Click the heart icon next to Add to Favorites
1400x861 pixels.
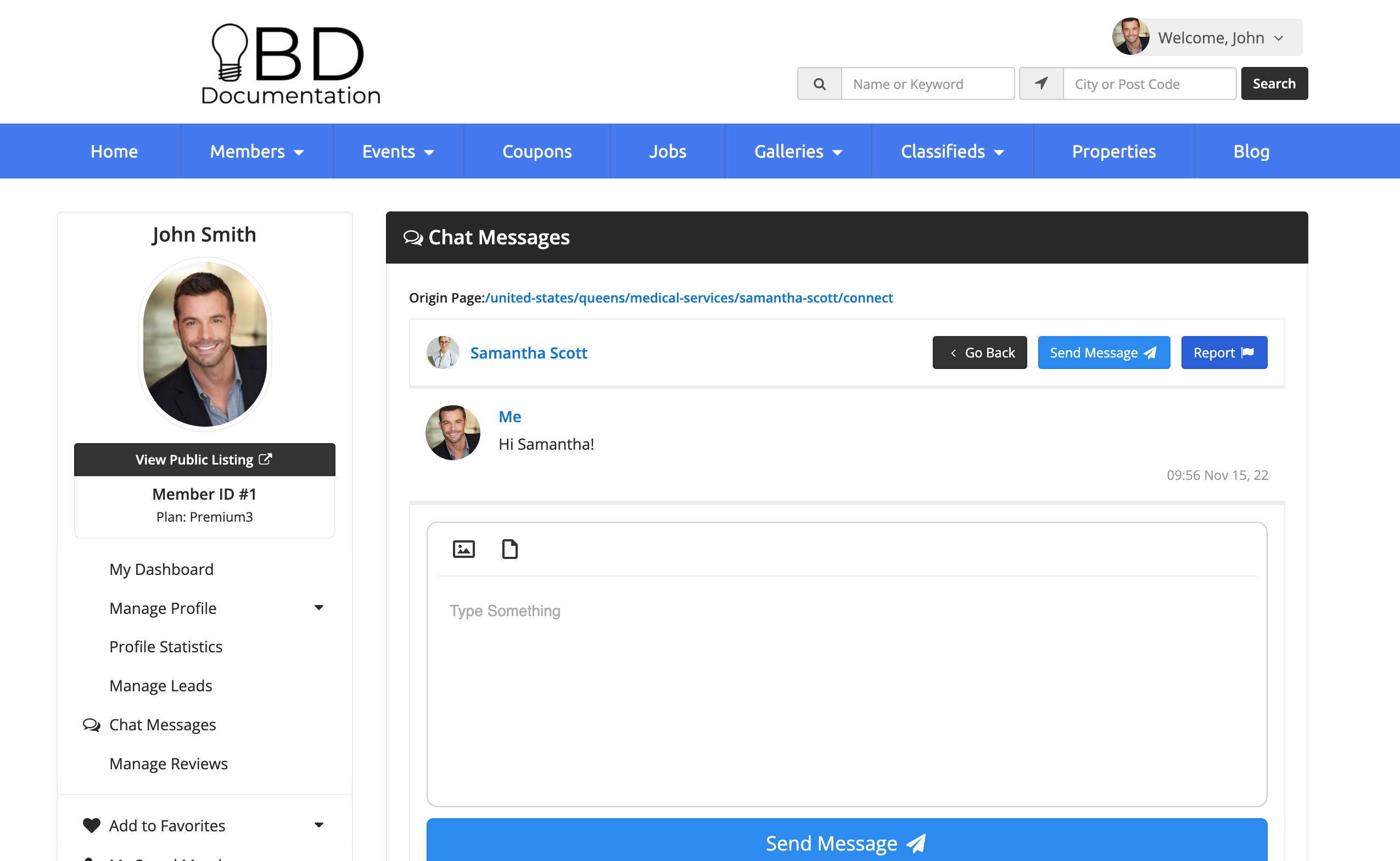[91, 825]
